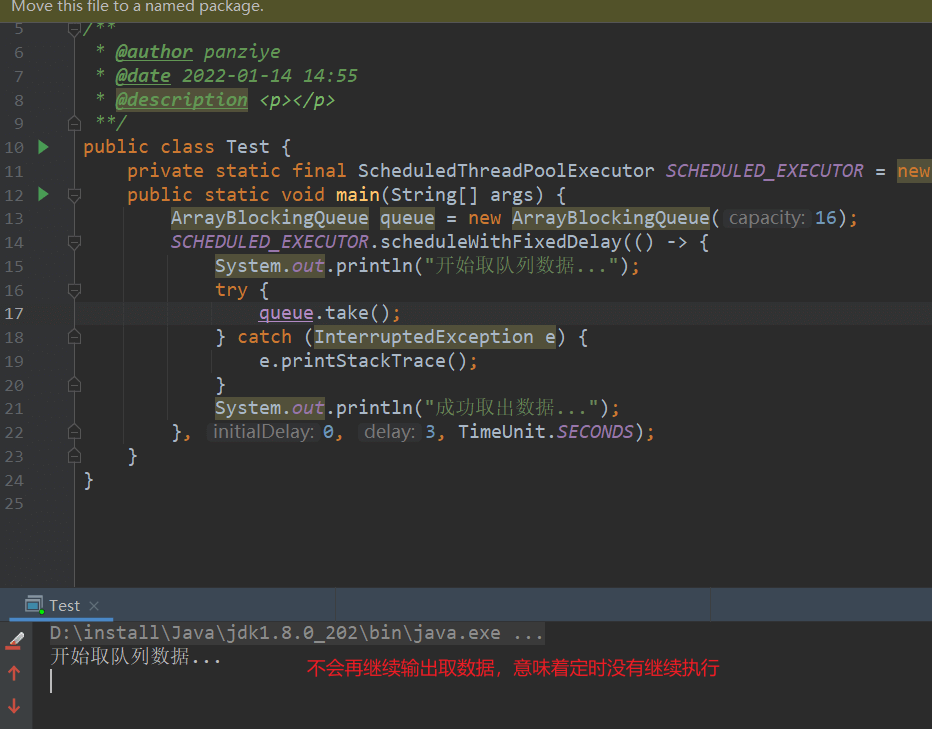Screen dimensions: 932x729
Task: Click the class name Test on line 10
Action: (247, 147)
